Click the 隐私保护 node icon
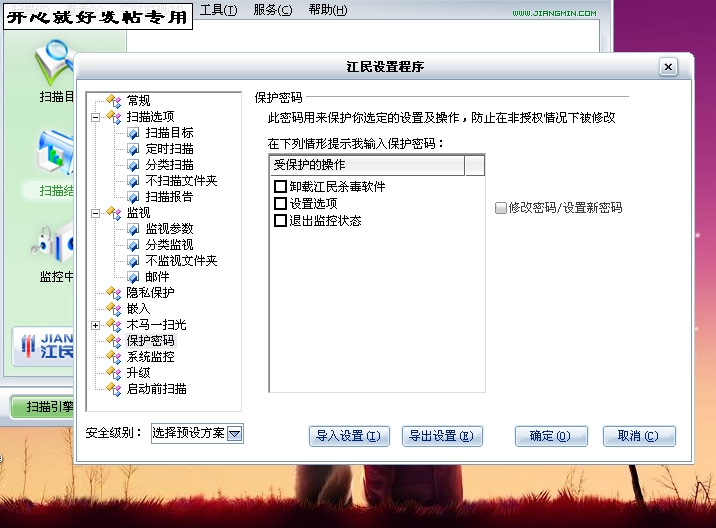 (114, 293)
